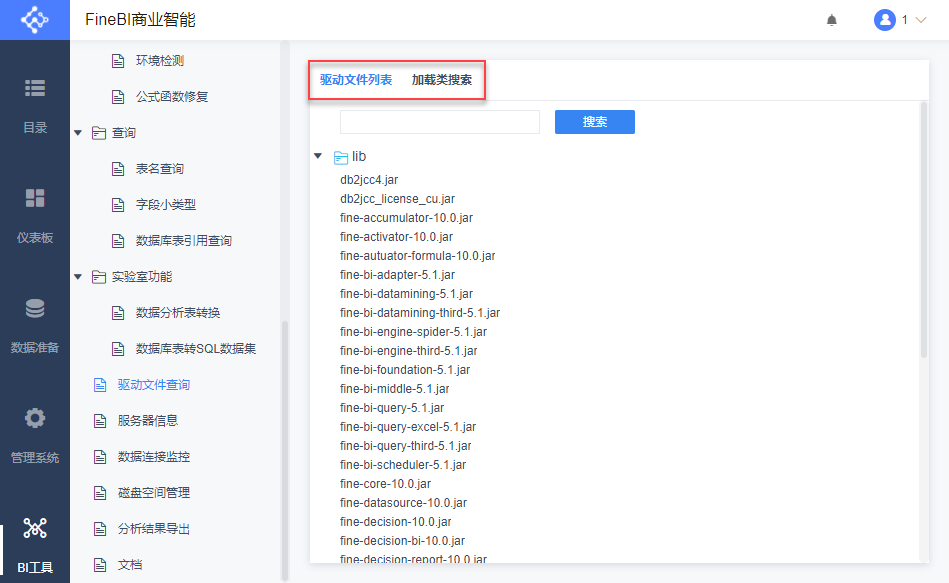Select db2jcc_license_cu.jar file
The width and height of the screenshot is (949, 583).
pyautogui.click(x=398, y=199)
